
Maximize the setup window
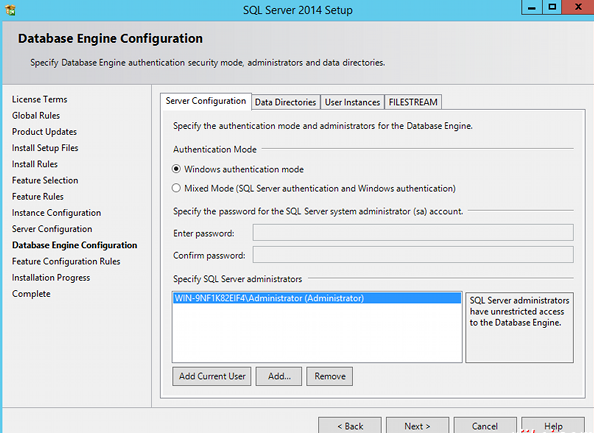[552, 7]
